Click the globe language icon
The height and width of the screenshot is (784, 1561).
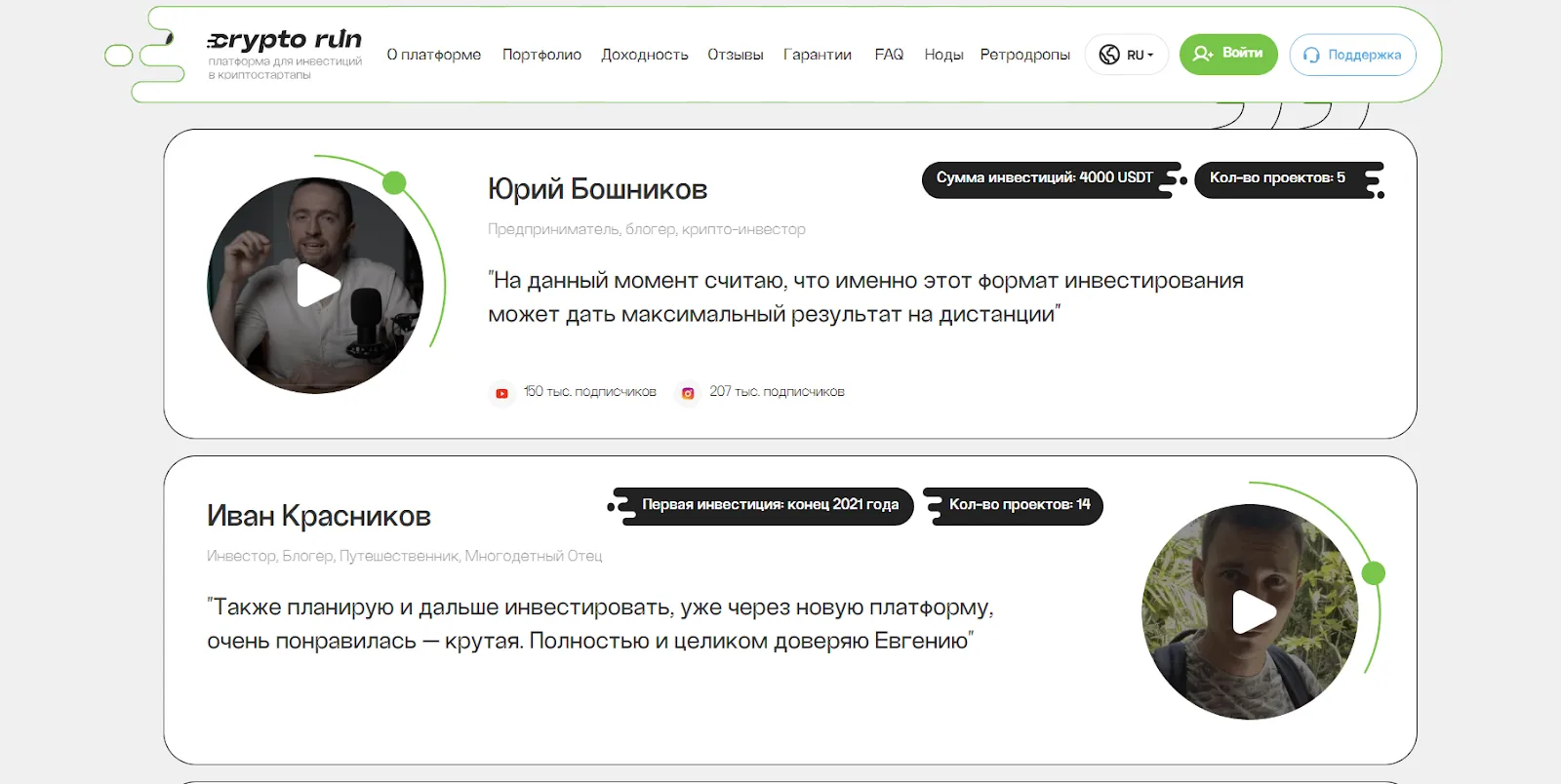(1109, 55)
